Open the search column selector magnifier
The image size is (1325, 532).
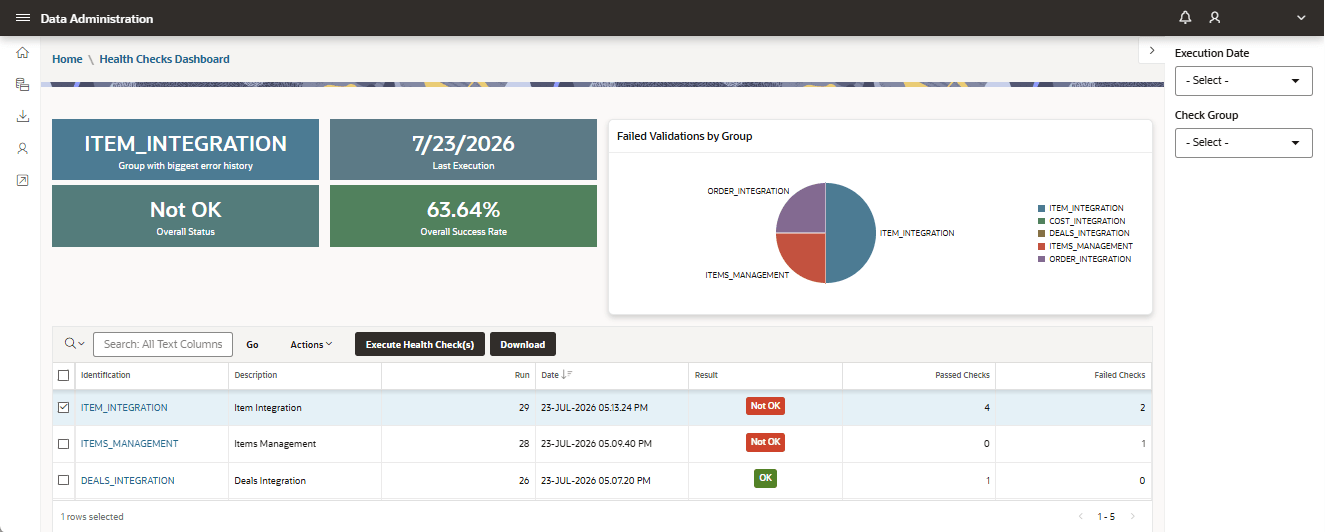click(x=74, y=344)
